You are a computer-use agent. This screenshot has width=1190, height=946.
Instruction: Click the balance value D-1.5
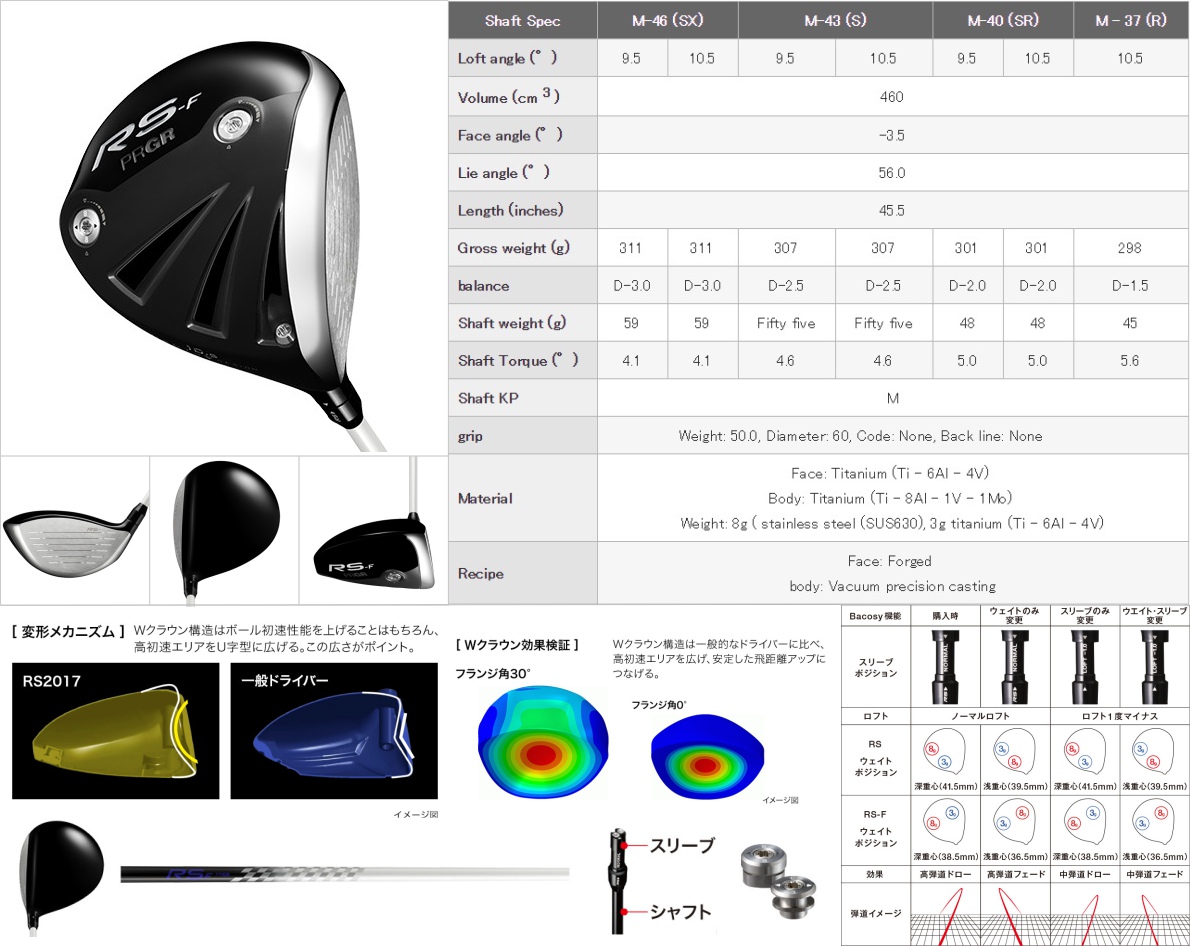click(x=1130, y=285)
